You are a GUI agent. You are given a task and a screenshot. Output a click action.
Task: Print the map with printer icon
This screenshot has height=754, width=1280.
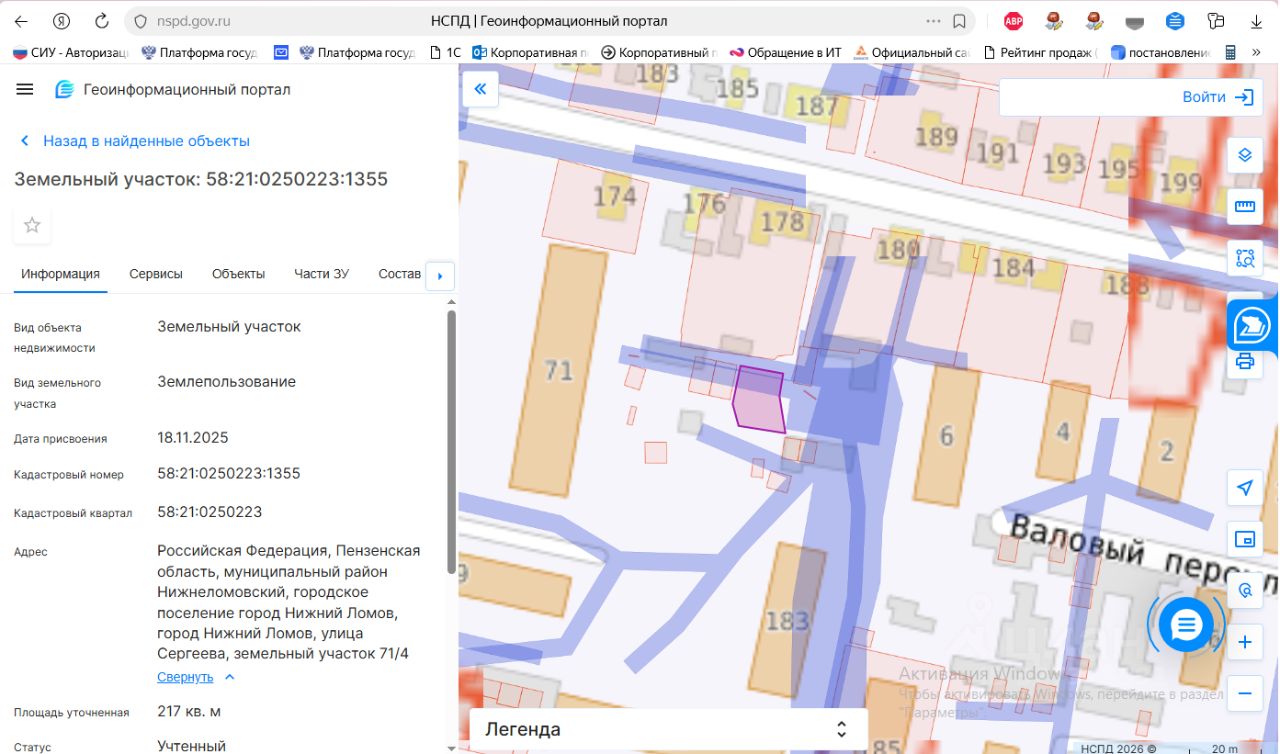click(x=1245, y=361)
